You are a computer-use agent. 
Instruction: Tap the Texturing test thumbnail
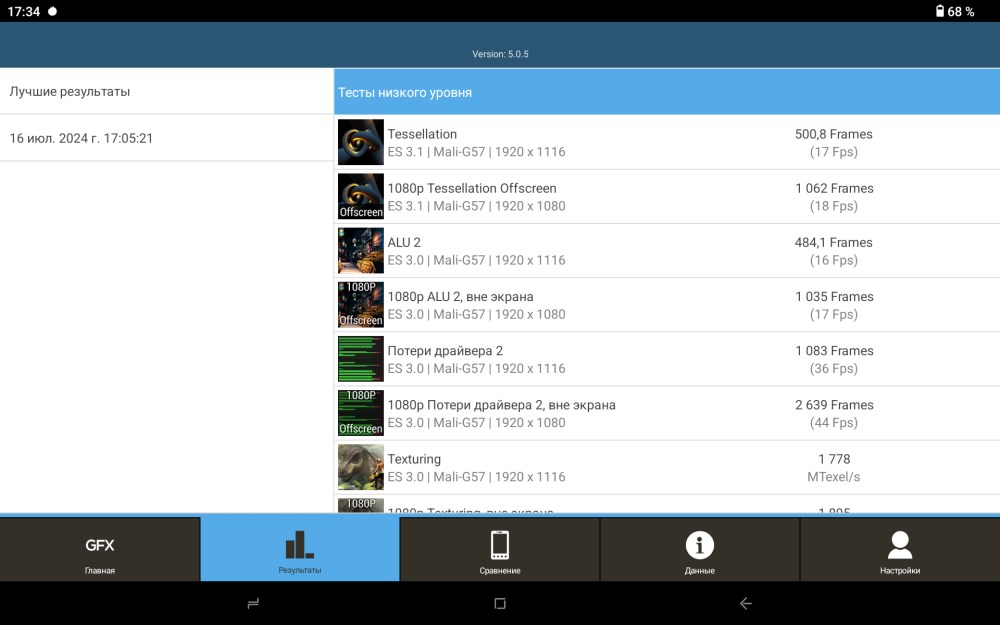360,467
